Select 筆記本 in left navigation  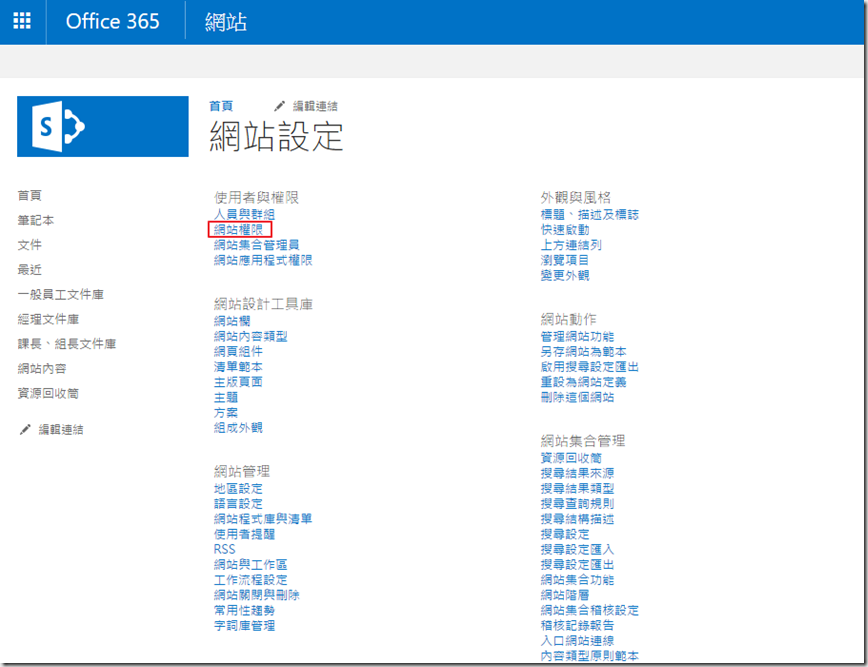36,220
